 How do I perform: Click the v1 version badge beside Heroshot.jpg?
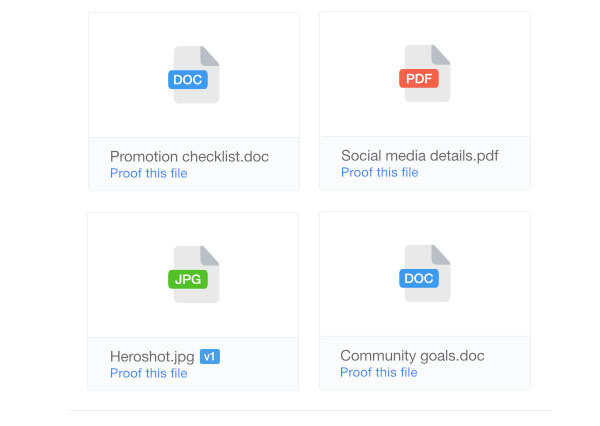(210, 357)
